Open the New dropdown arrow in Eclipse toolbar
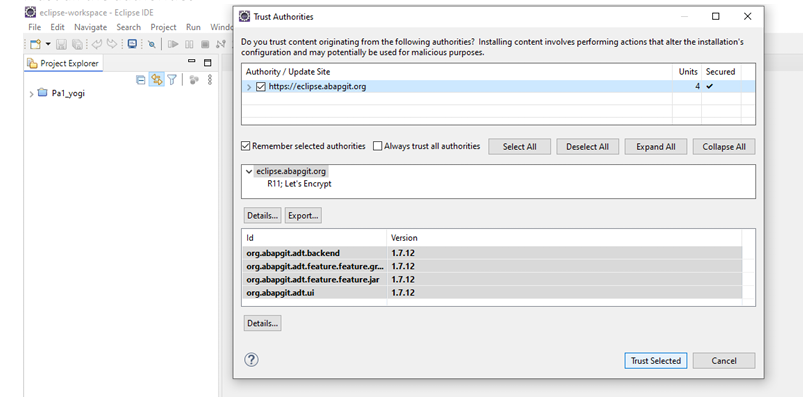Image resolution: width=807 pixels, height=404 pixels. [48, 44]
